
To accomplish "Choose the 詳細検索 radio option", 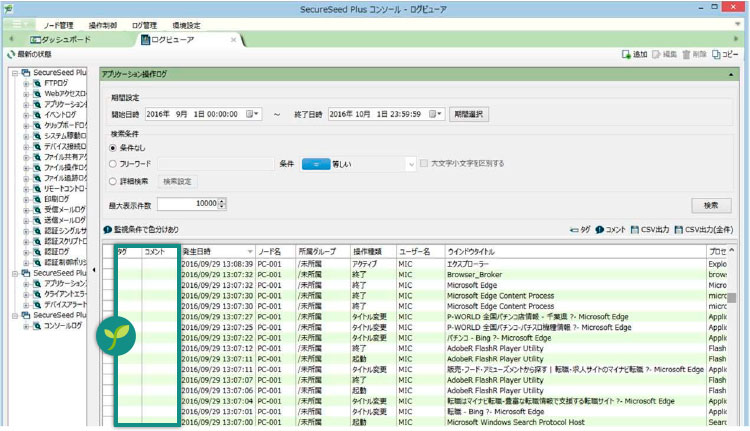I will [x=113, y=181].
